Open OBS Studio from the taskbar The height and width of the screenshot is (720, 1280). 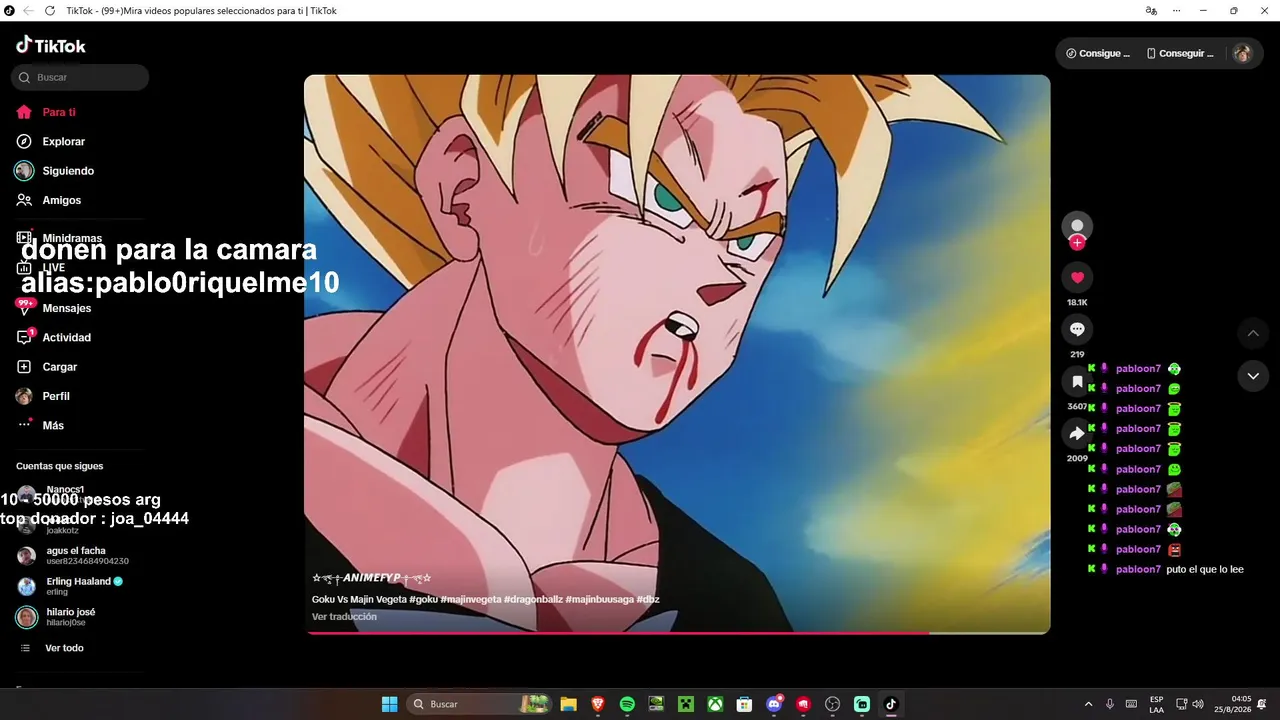[832, 704]
